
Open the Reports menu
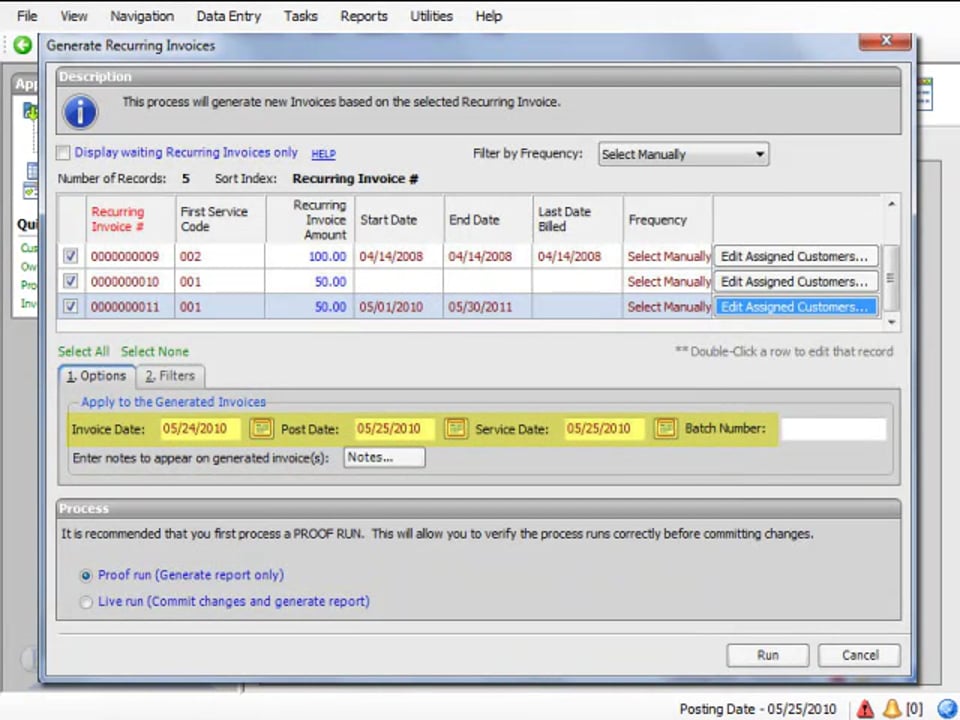click(x=364, y=16)
